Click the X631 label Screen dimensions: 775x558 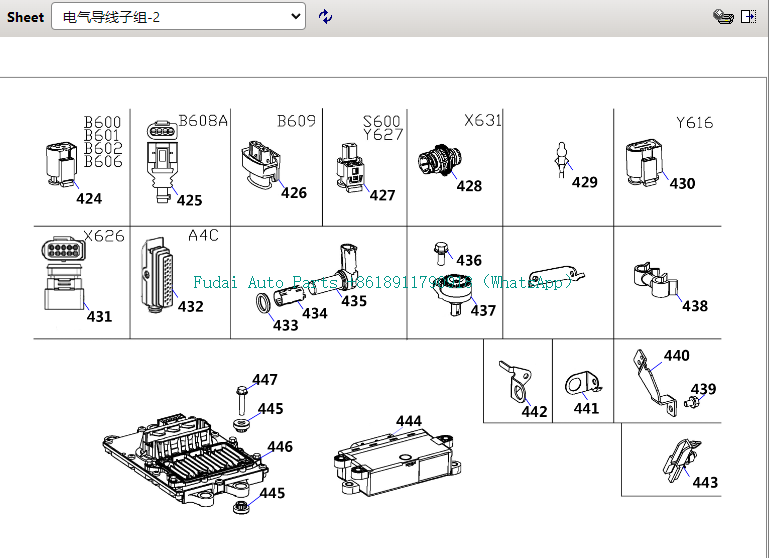(x=483, y=120)
